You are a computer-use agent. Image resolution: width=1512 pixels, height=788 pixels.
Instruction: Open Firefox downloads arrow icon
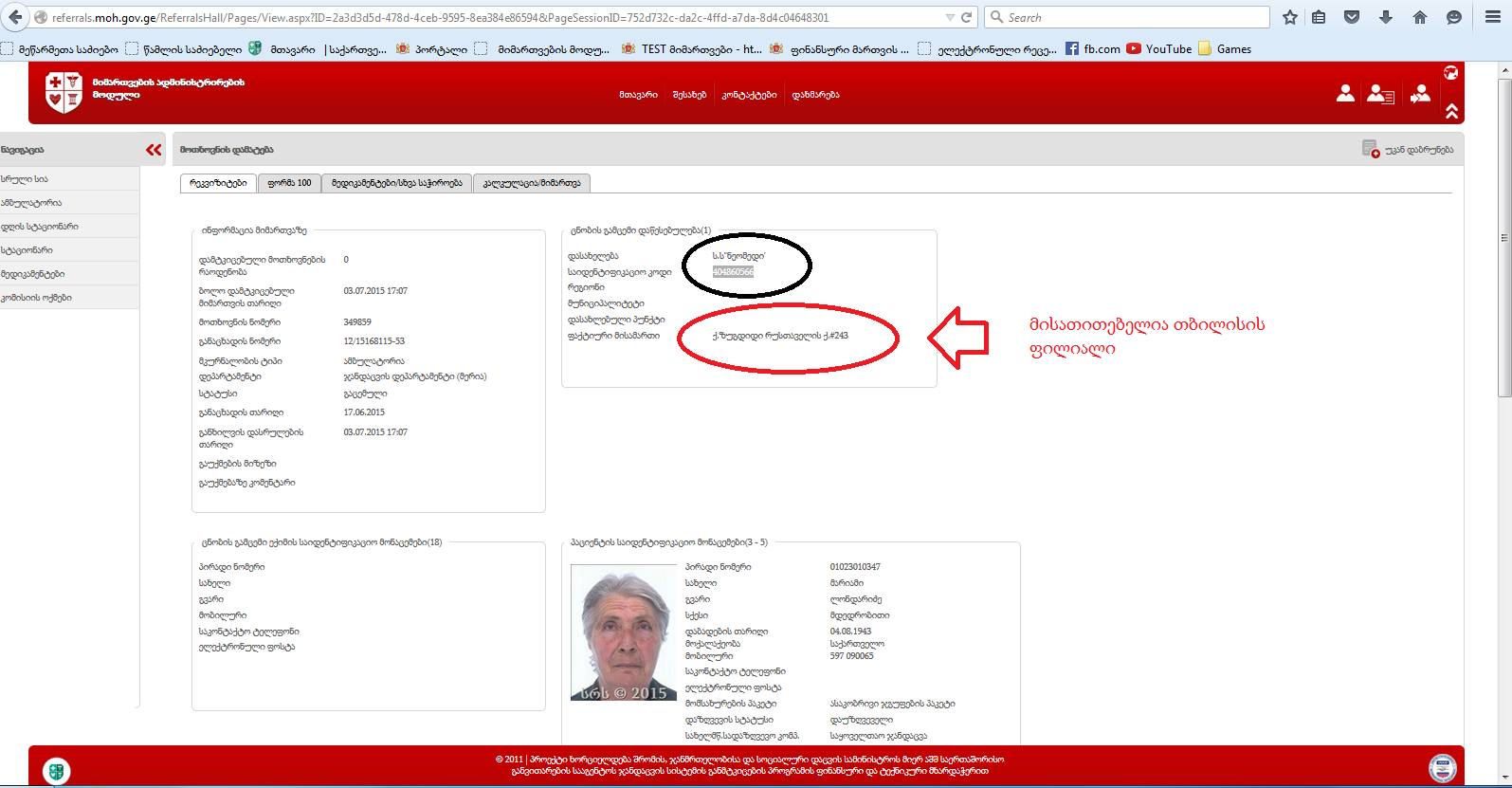pyautogui.click(x=1386, y=17)
